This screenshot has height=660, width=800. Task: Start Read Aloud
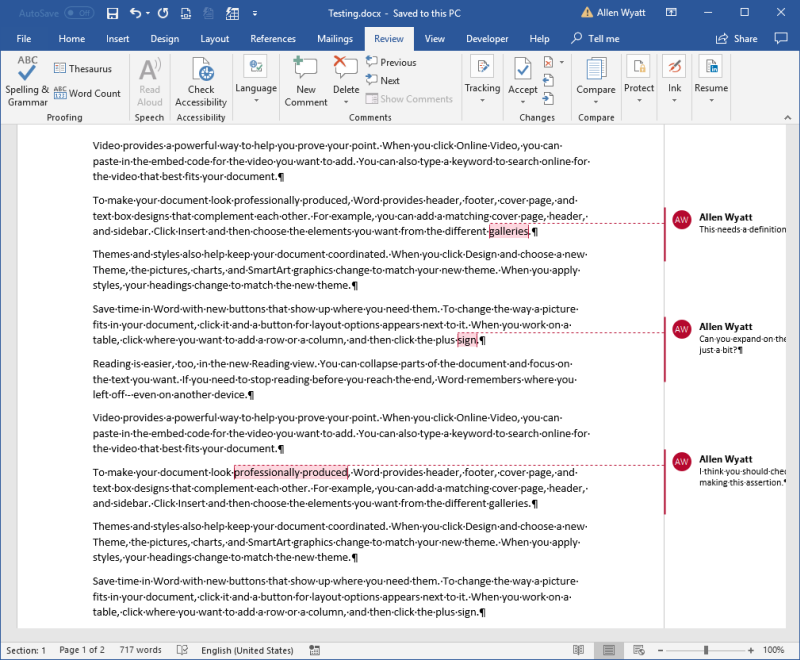[149, 82]
